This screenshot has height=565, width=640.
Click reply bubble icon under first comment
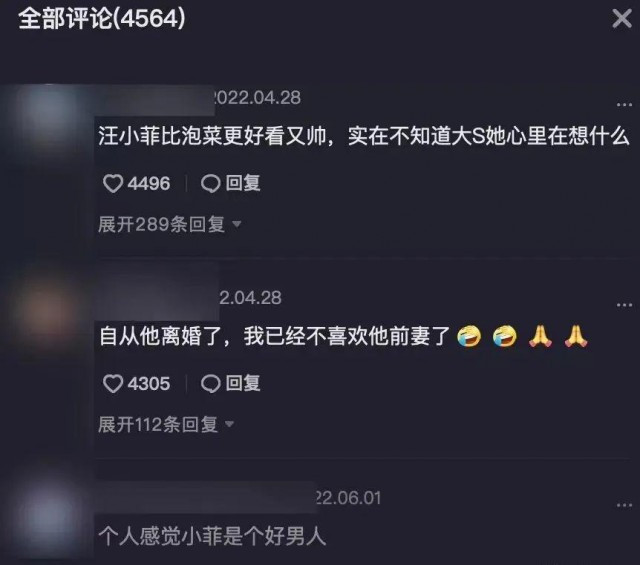pos(211,183)
